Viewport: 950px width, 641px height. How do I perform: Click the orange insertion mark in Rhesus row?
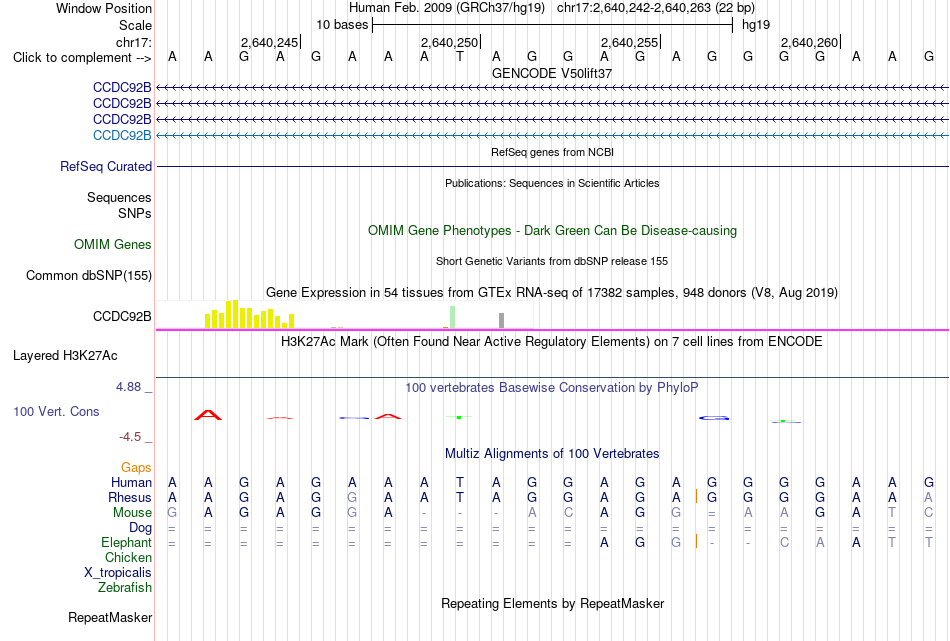point(696,497)
